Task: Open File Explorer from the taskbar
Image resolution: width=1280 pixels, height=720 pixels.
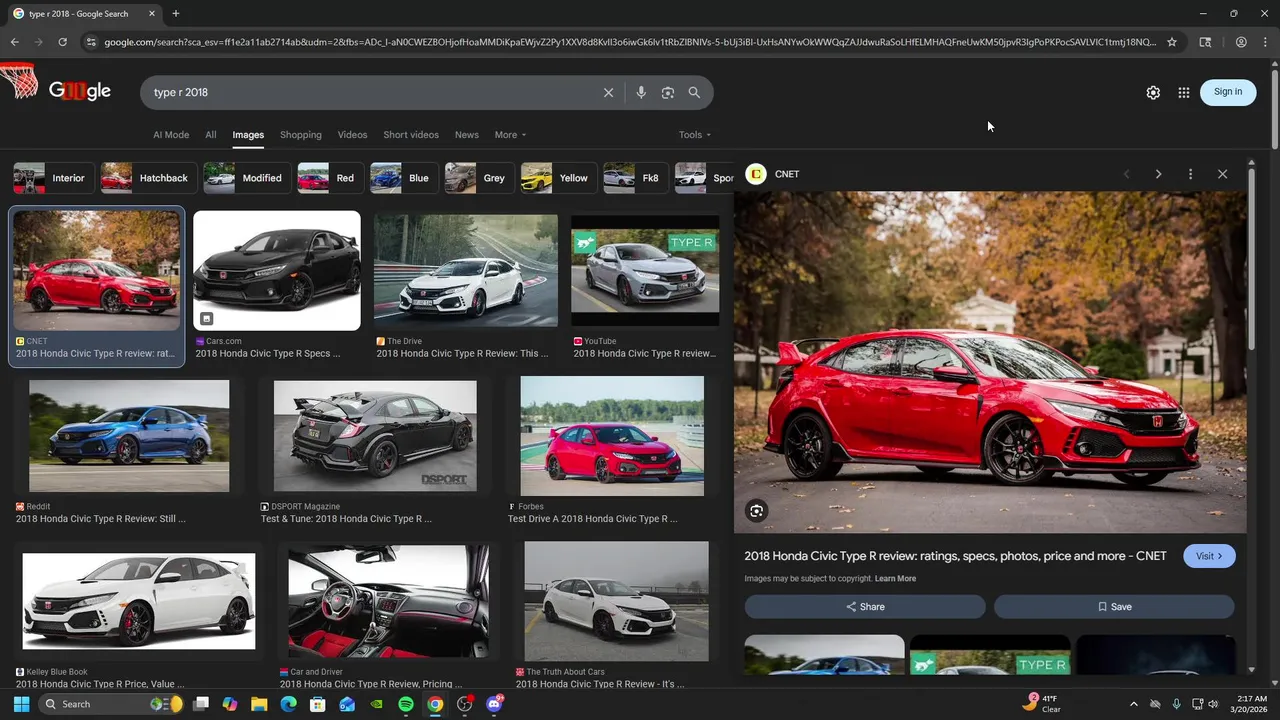Action: [259, 704]
